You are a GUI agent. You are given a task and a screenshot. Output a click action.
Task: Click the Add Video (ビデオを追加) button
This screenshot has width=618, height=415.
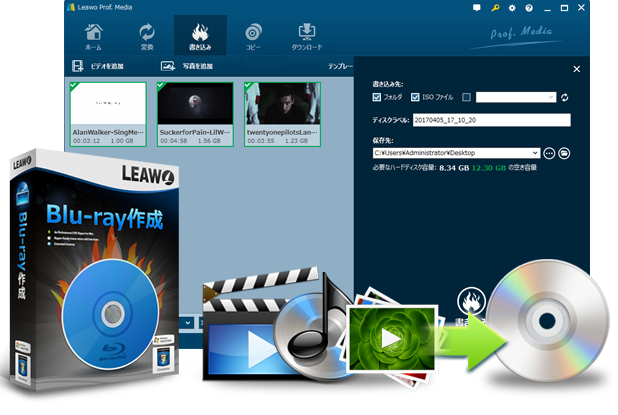[x=98, y=66]
